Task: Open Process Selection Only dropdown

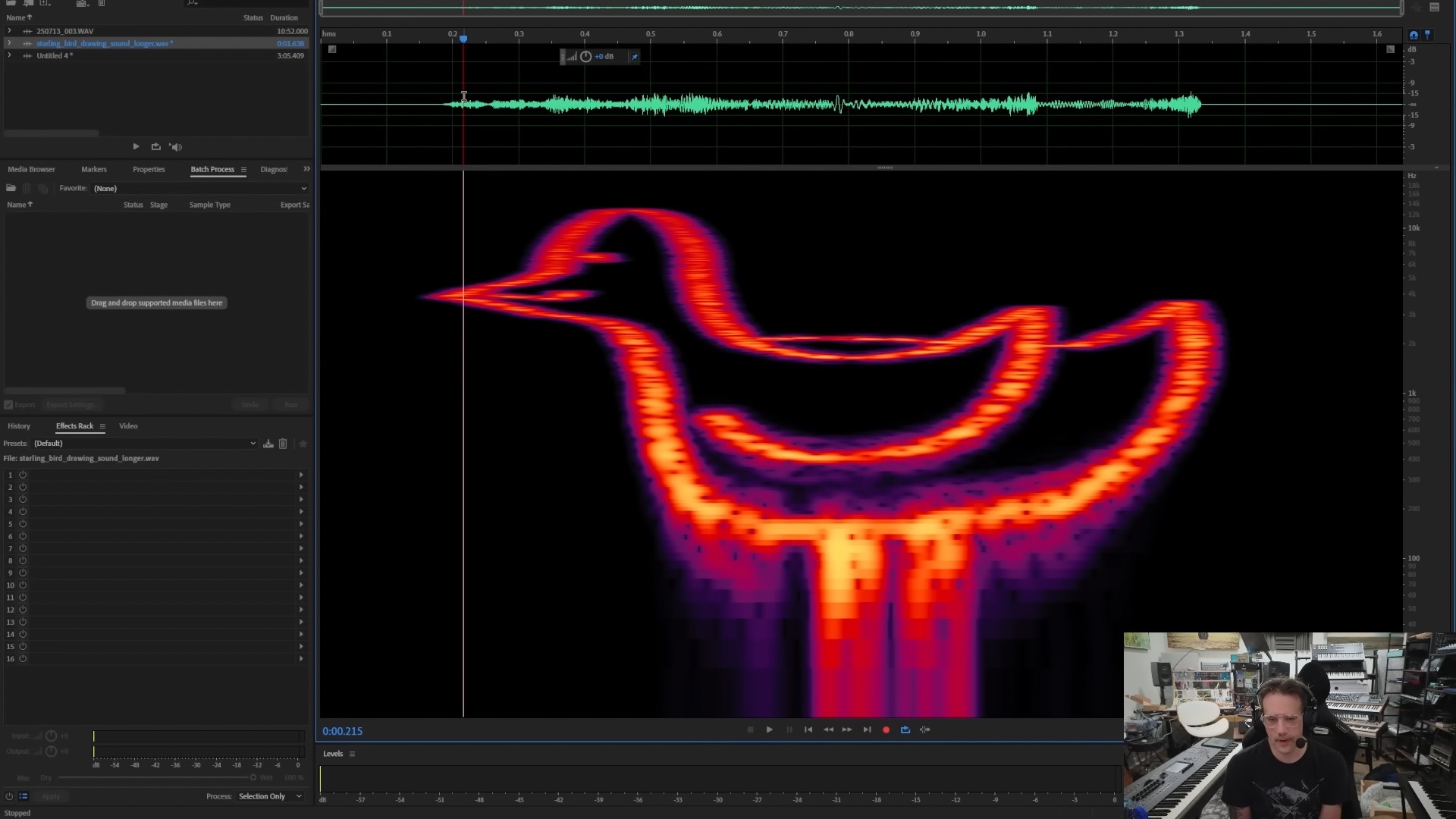Action: [270, 796]
